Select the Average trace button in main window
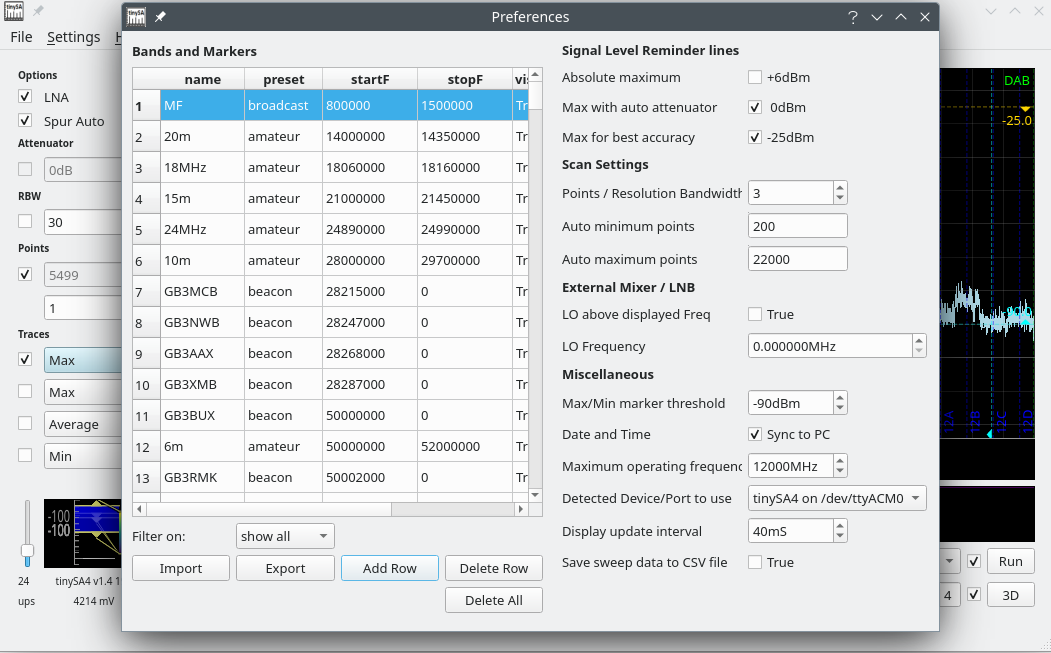The image size is (1051, 653). (x=83, y=424)
